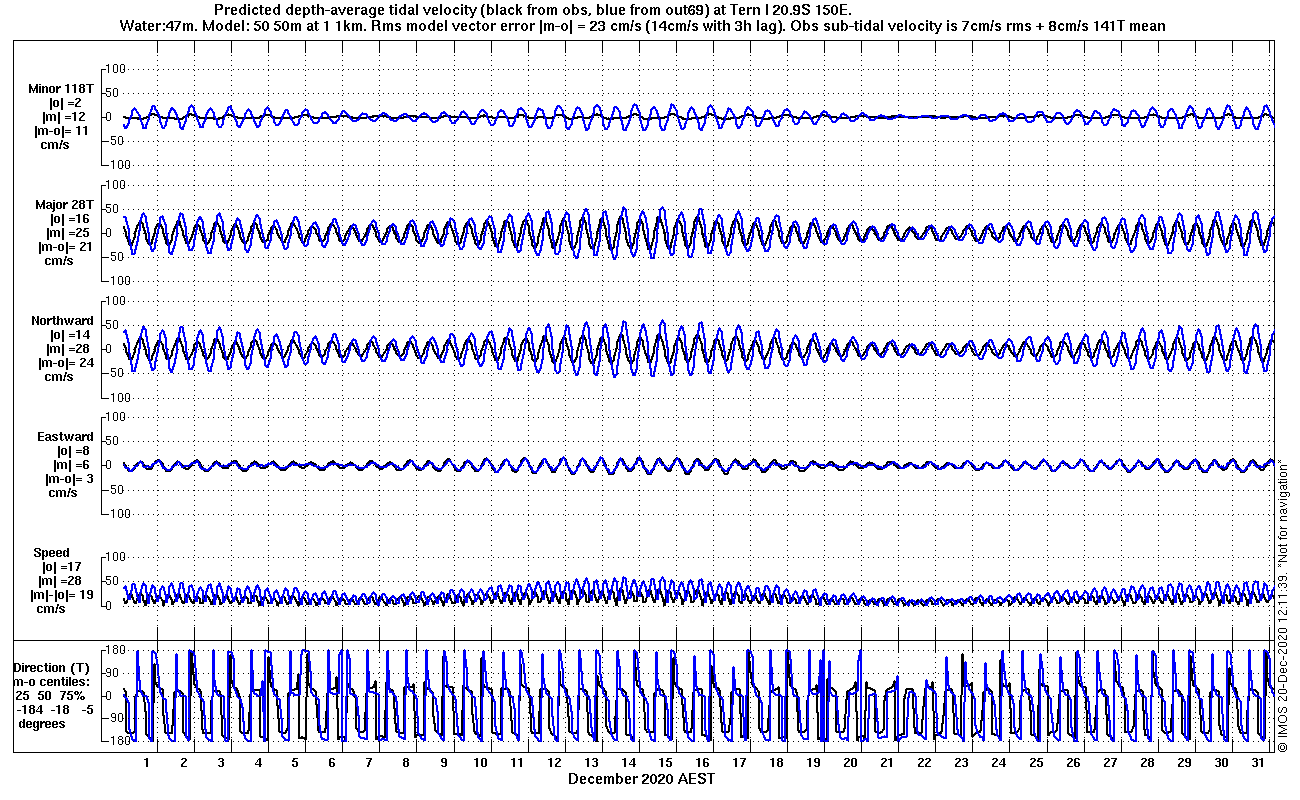Select the "m-o centiles:" label in Direction panel

coord(51,681)
